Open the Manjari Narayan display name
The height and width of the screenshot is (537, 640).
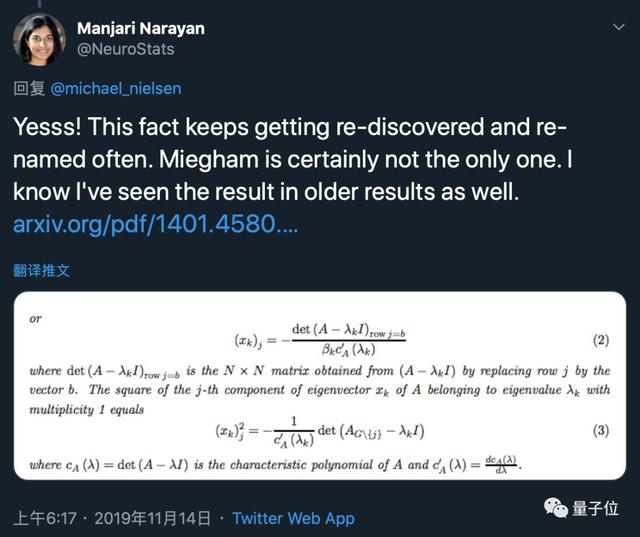(x=140, y=28)
